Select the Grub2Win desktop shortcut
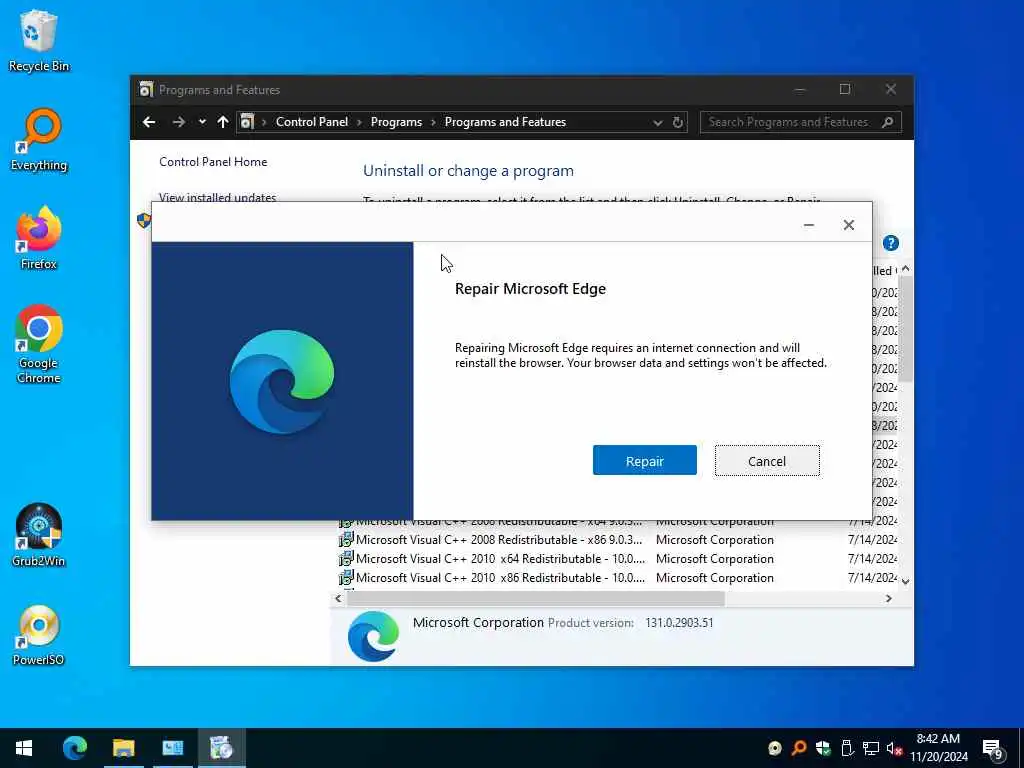Screen dimensions: 1024x768 (x=39, y=536)
